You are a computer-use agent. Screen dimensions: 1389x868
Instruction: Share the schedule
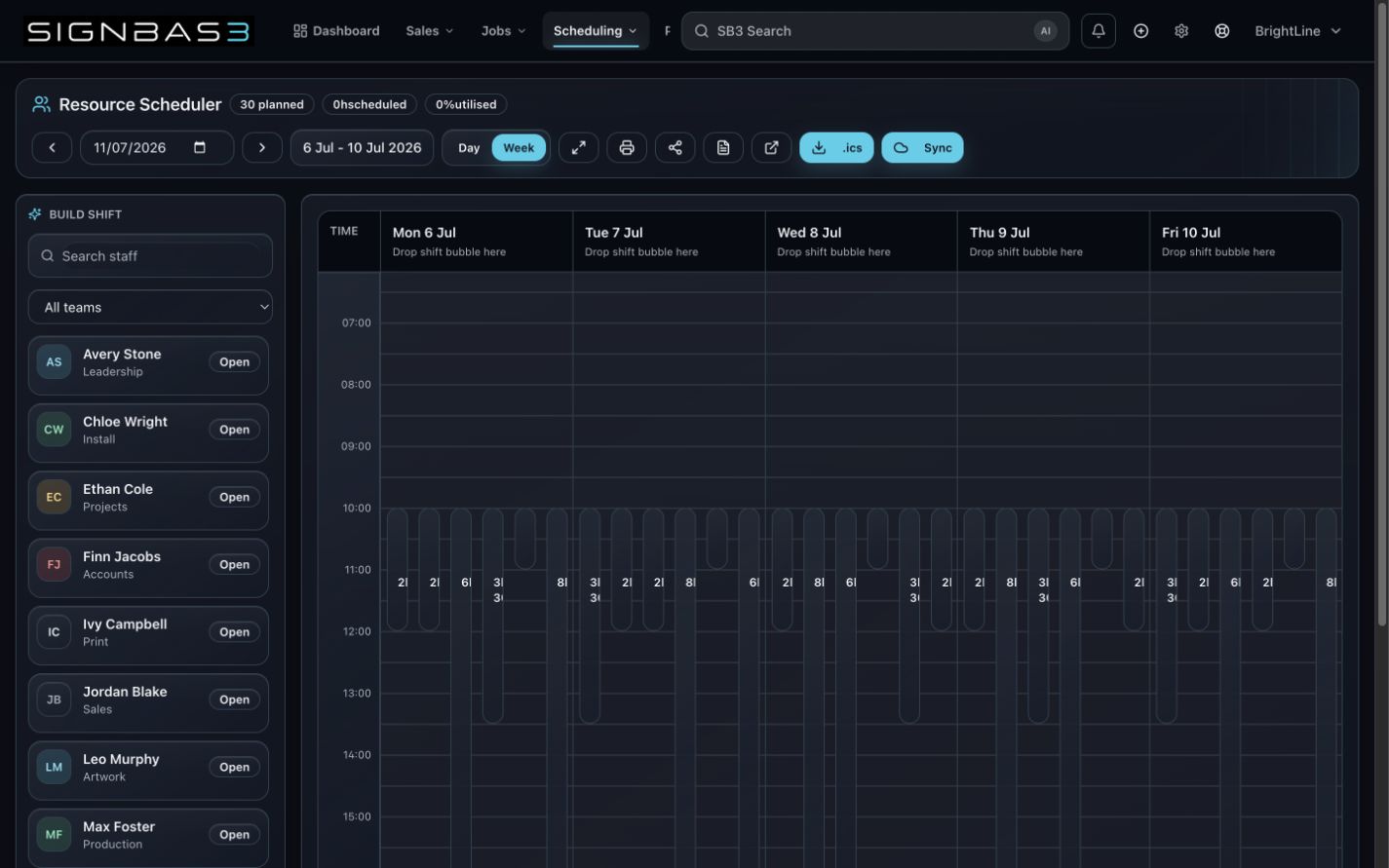point(675,147)
